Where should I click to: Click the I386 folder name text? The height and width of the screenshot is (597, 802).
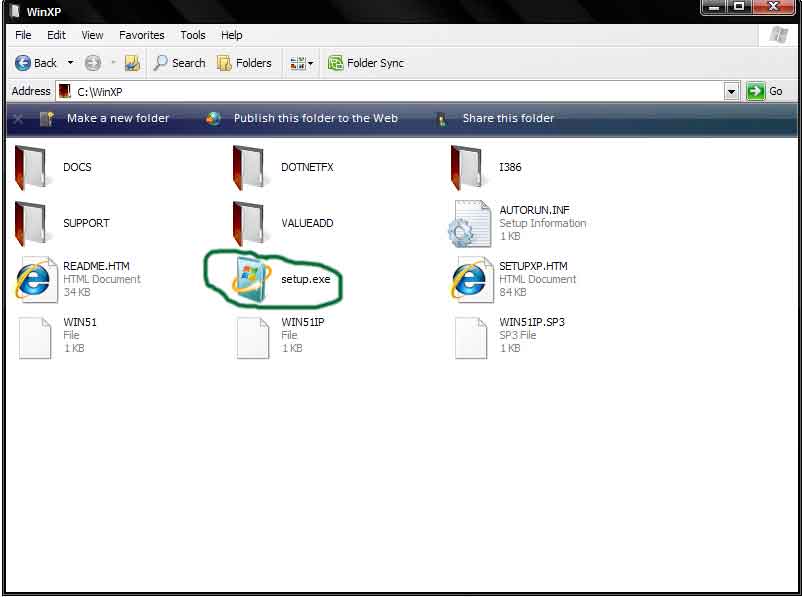coord(510,167)
